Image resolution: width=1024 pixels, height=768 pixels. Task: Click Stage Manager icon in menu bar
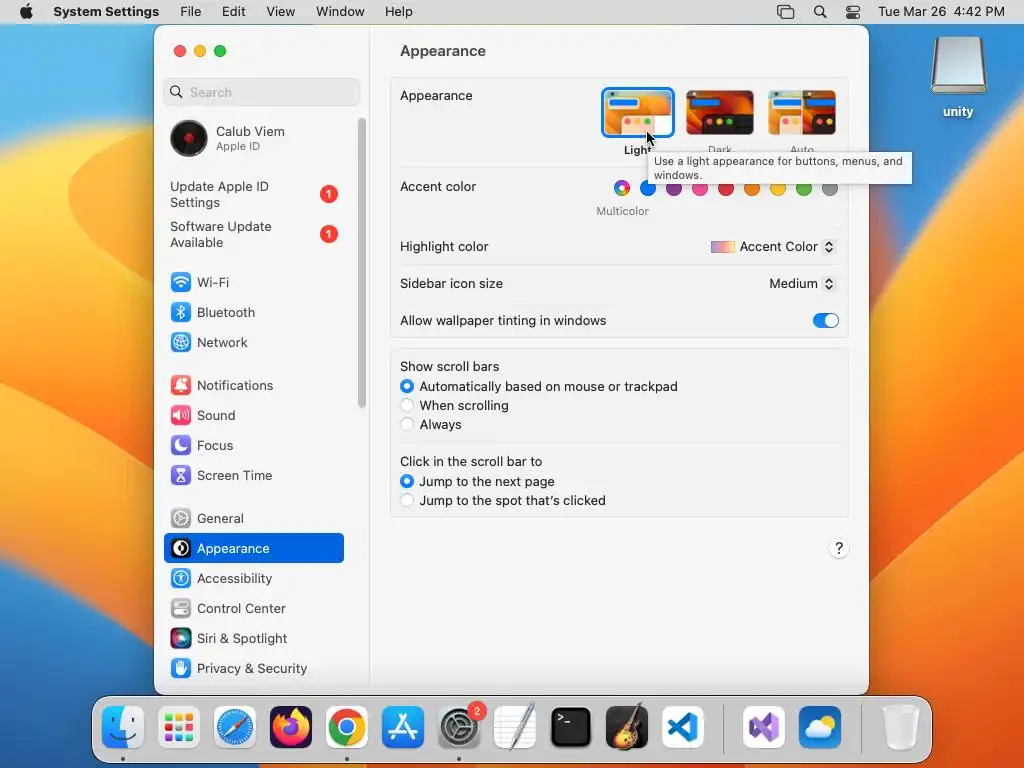(x=786, y=12)
